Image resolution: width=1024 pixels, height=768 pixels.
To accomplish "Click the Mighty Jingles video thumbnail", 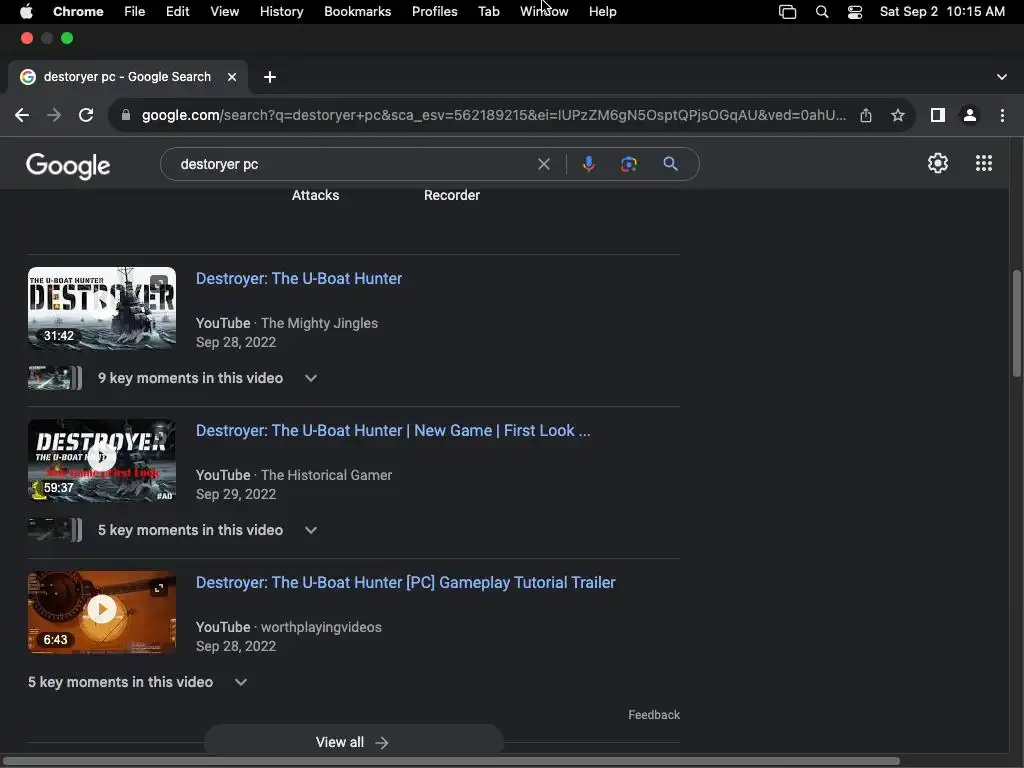I will click(102, 308).
